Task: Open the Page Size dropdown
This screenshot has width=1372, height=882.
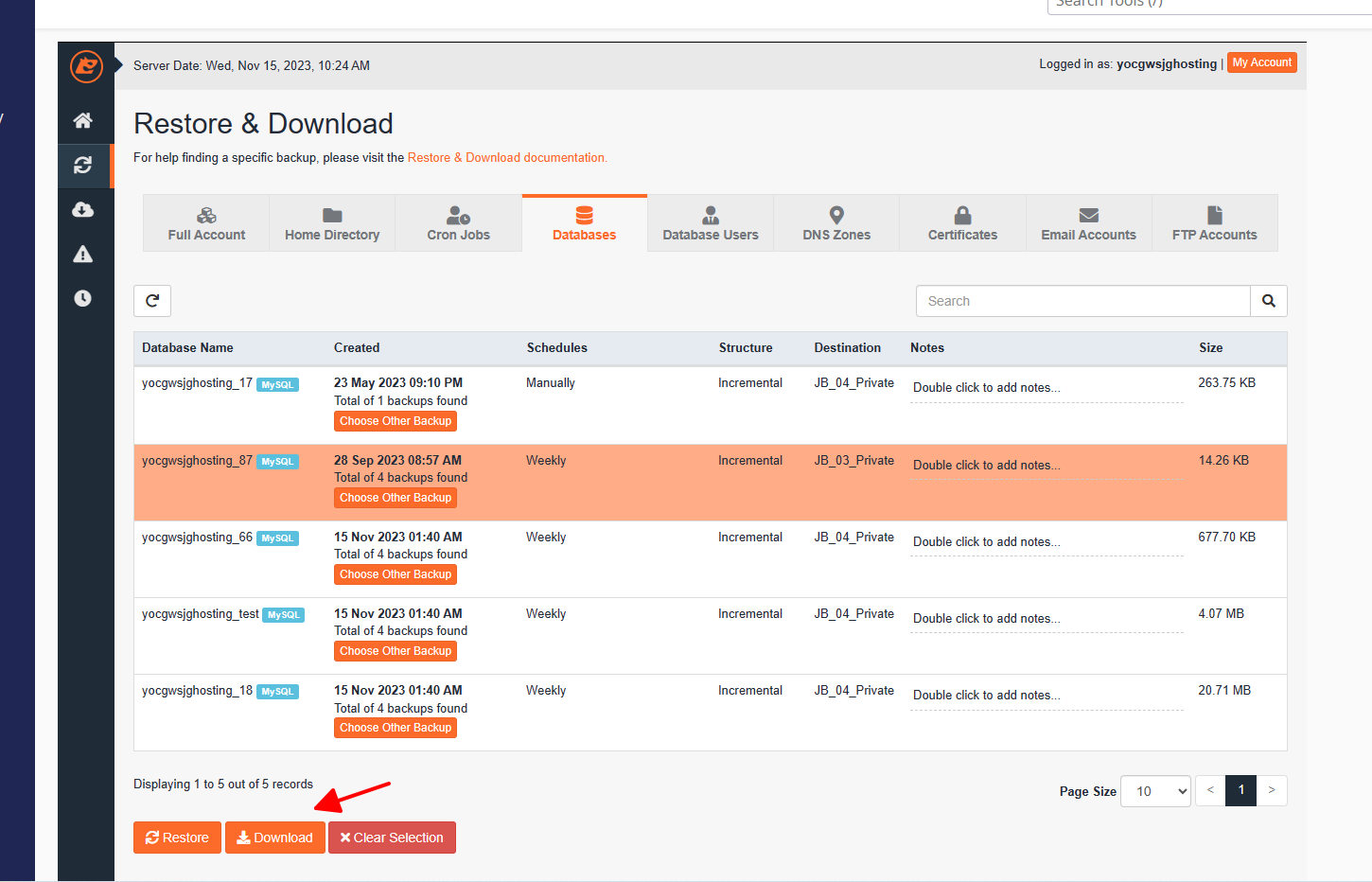Action: point(1156,791)
